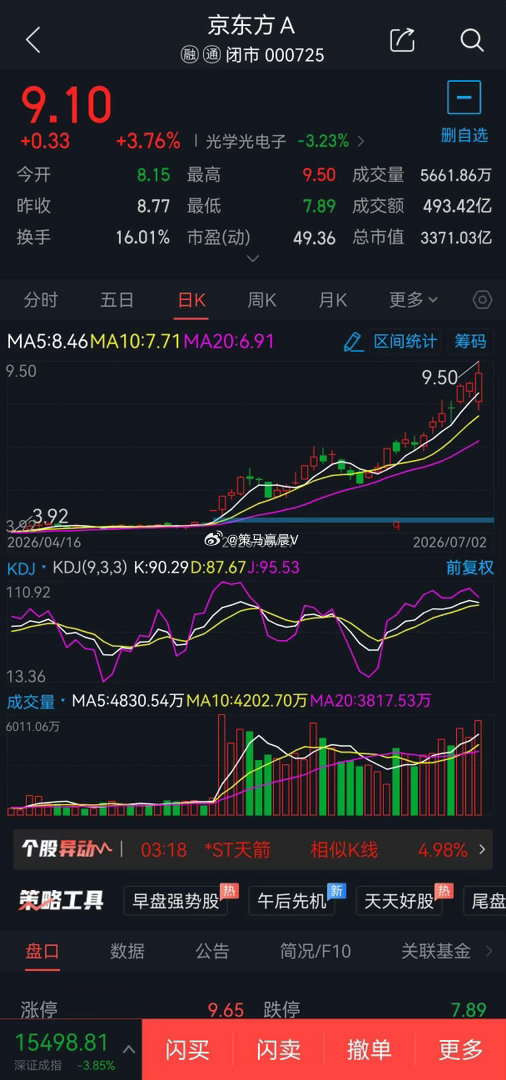Screen dimensions: 506x1080
Task: Open the search magnifier icon
Action: [x=472, y=40]
